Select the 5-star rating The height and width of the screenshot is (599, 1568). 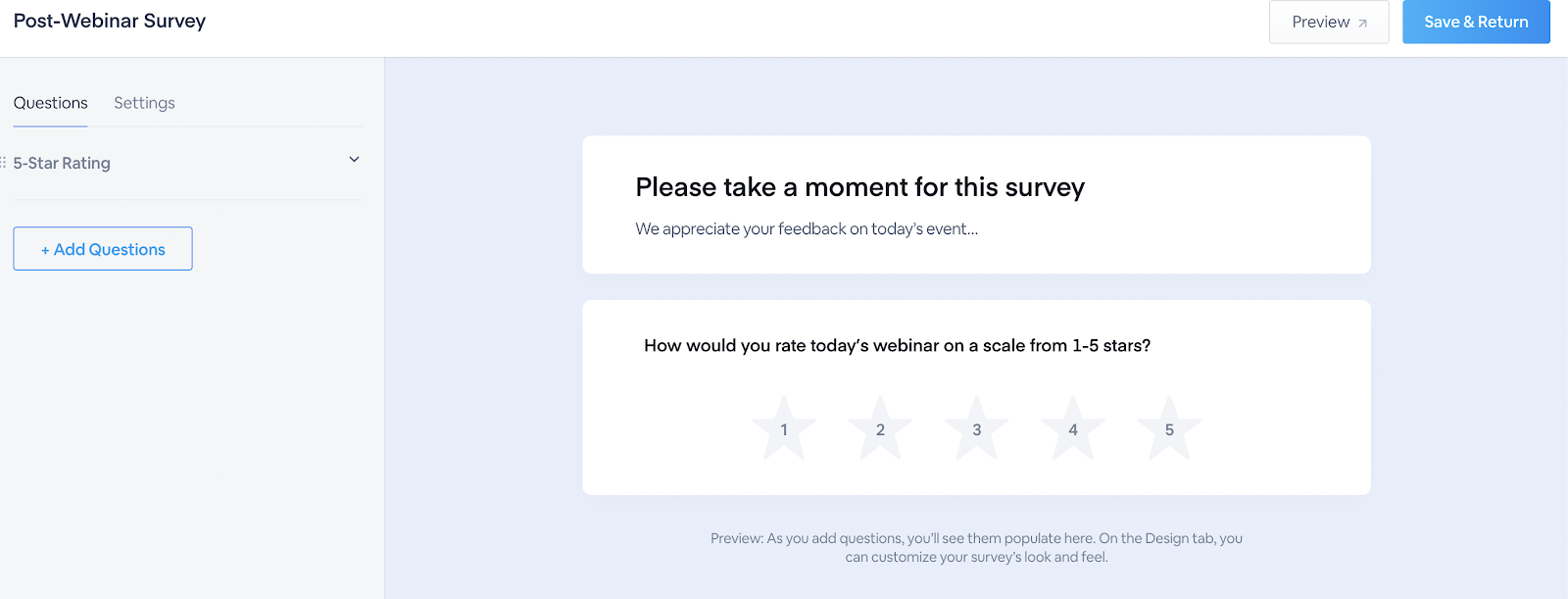click(1169, 429)
